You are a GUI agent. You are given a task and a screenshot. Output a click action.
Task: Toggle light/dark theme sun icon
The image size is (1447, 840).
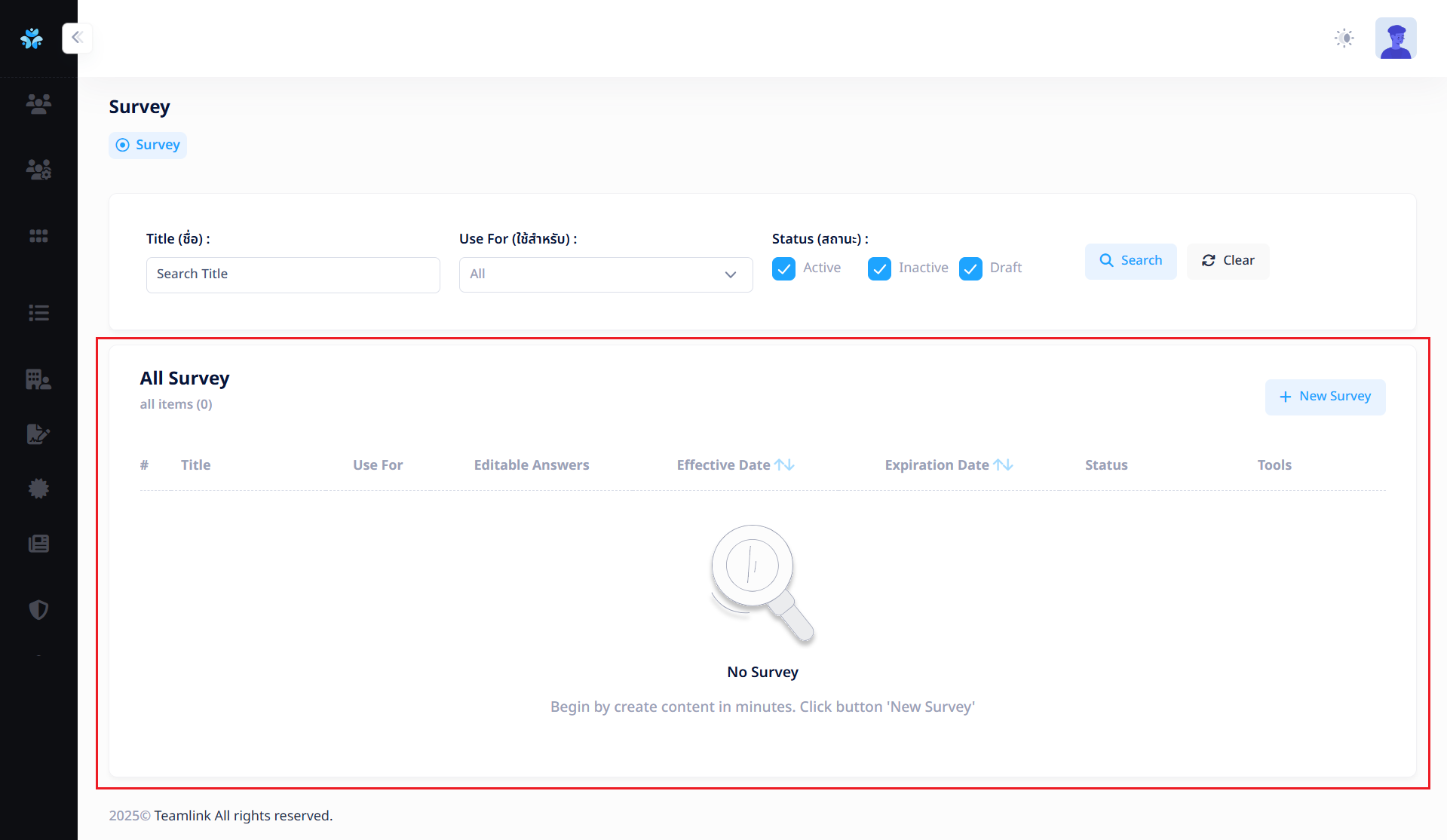(1344, 38)
